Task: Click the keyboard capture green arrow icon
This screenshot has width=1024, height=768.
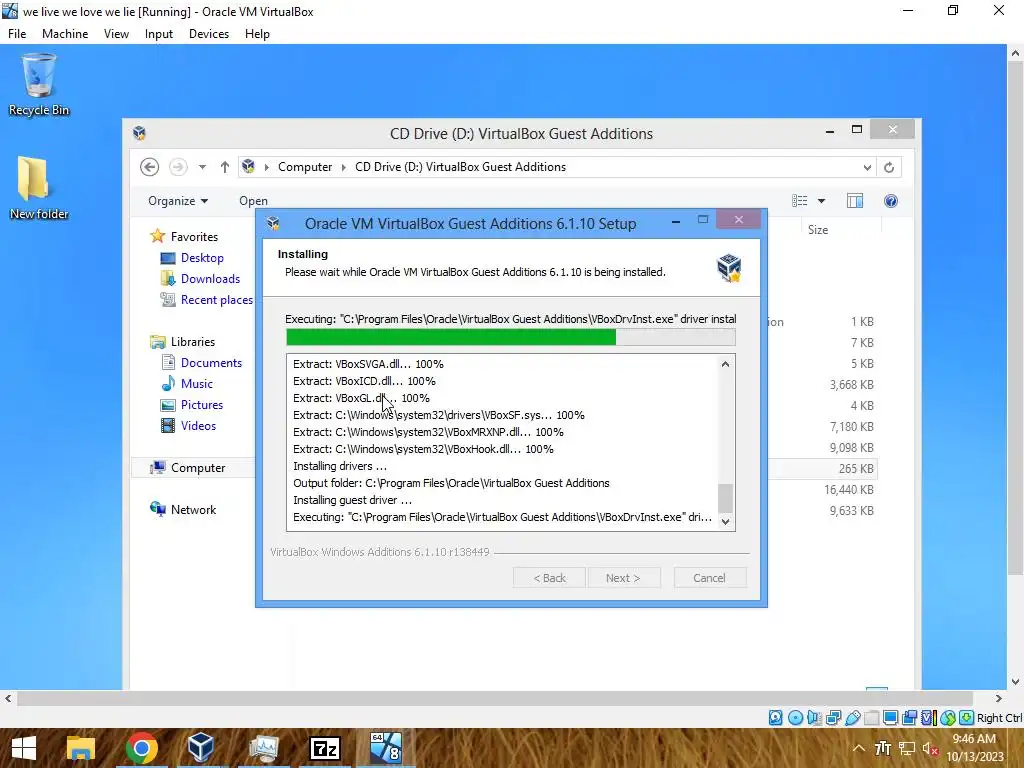Action: [967, 718]
